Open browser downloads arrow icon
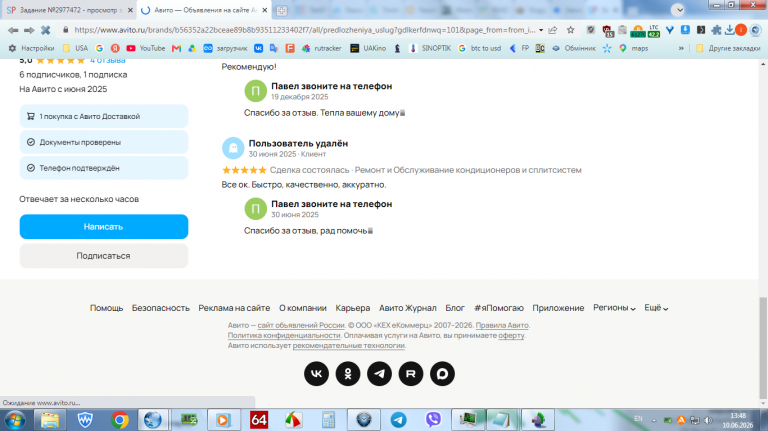The width and height of the screenshot is (768, 431). (729, 30)
